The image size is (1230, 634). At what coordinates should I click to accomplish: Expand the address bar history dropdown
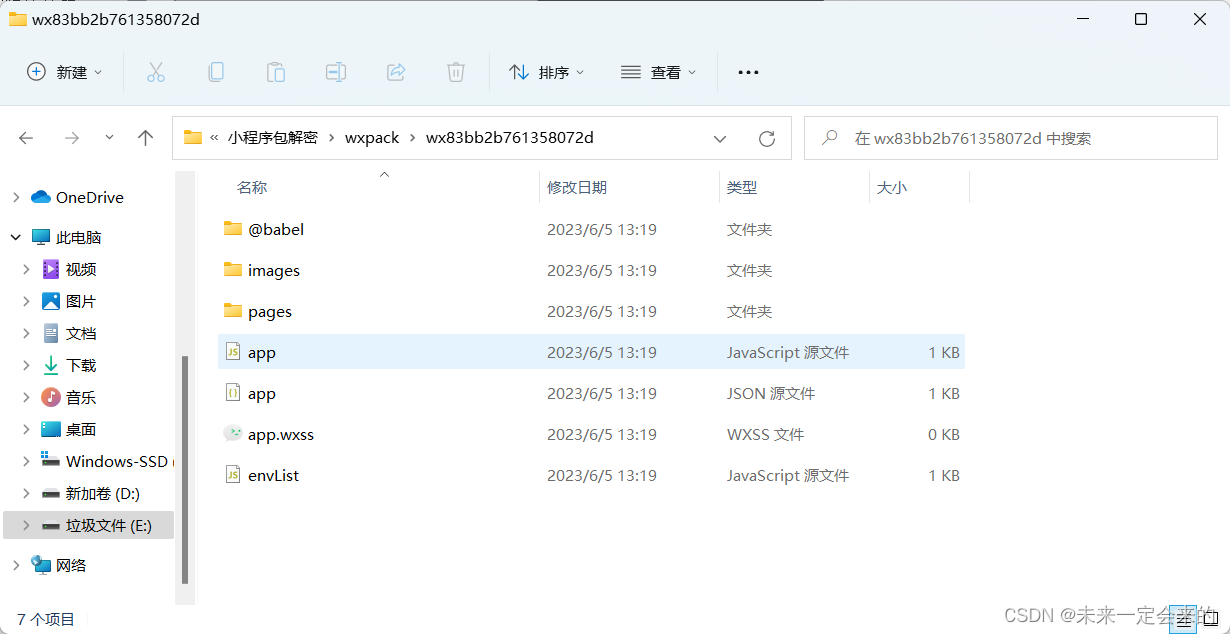720,138
